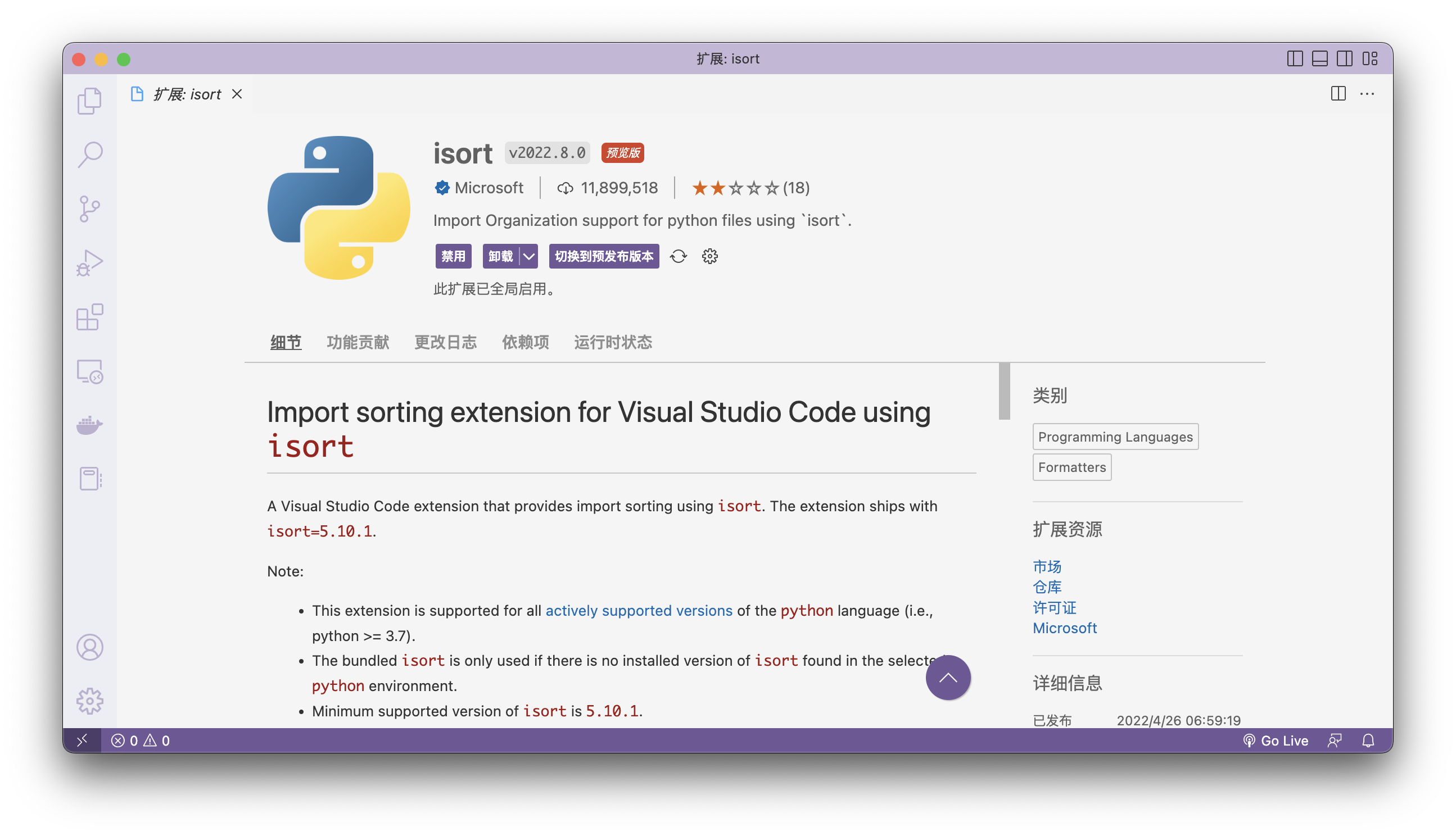1456x836 pixels.
Task: Open the 仓库 repository link
Action: (1047, 587)
